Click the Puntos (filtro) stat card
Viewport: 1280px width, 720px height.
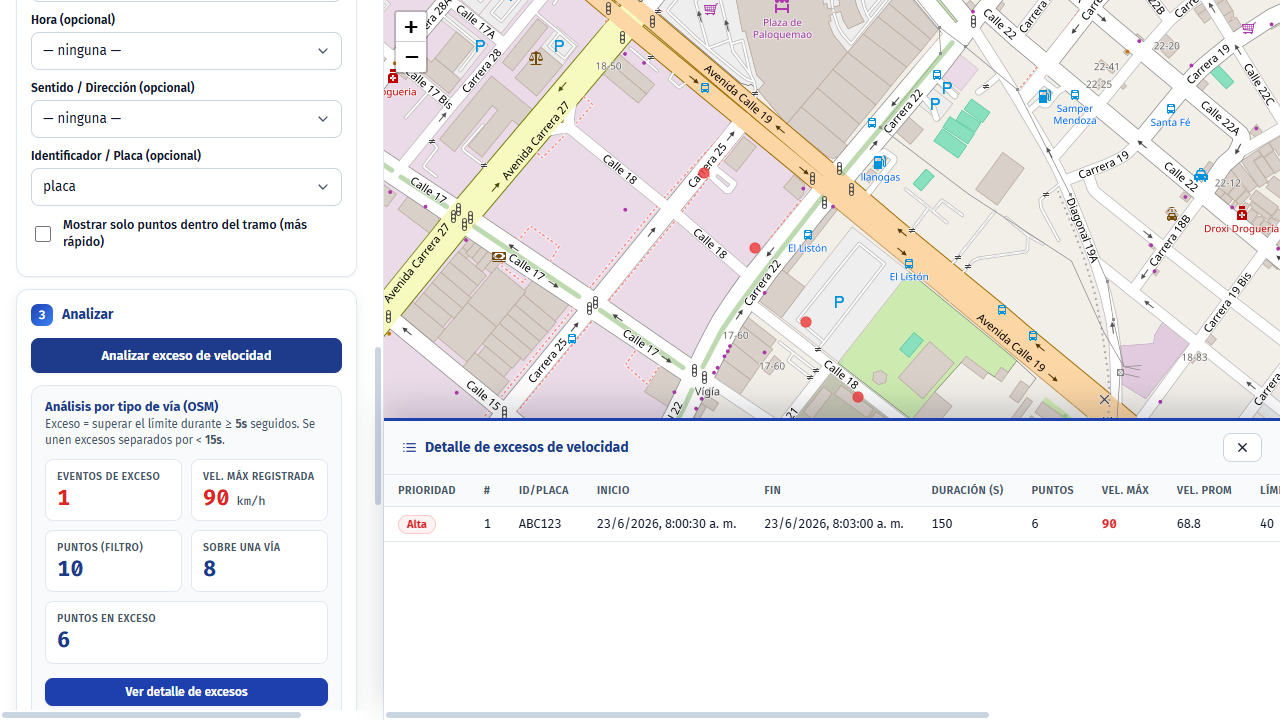point(113,561)
